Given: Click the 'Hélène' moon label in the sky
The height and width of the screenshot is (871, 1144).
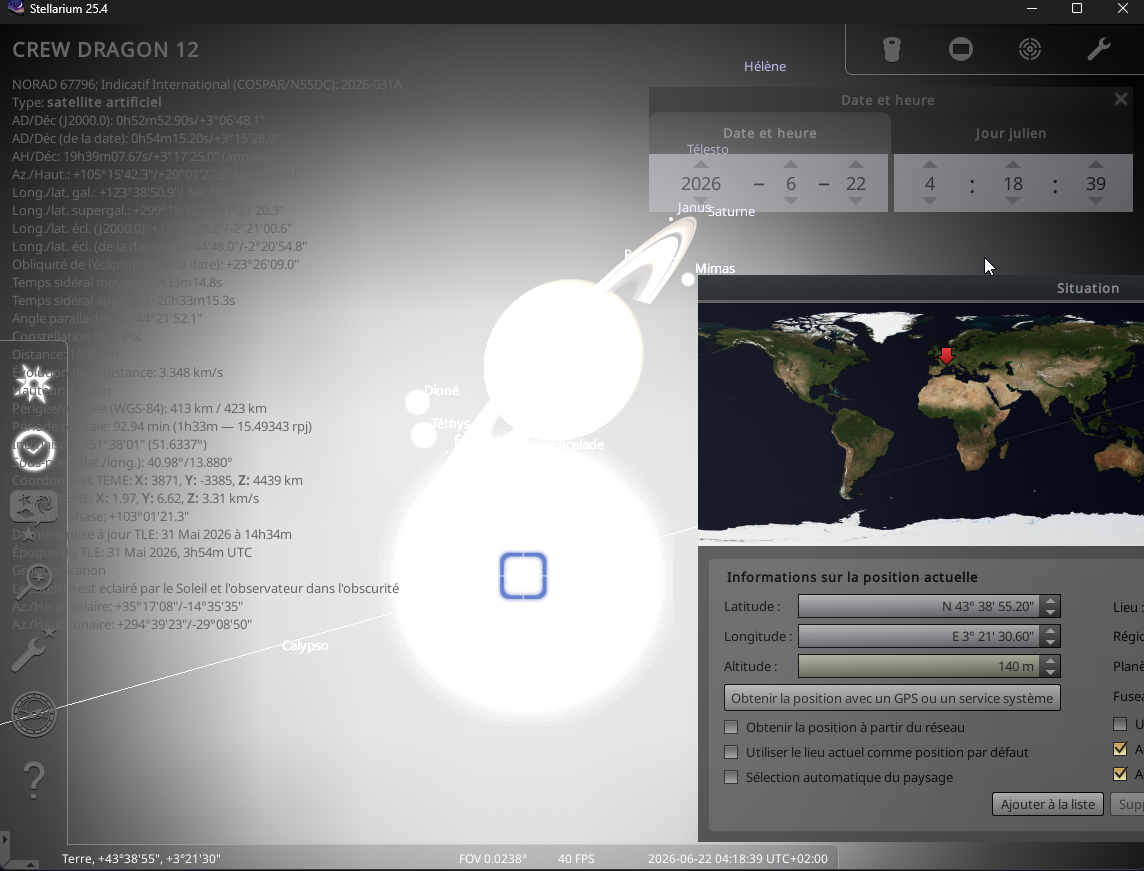Looking at the screenshot, I should point(765,66).
